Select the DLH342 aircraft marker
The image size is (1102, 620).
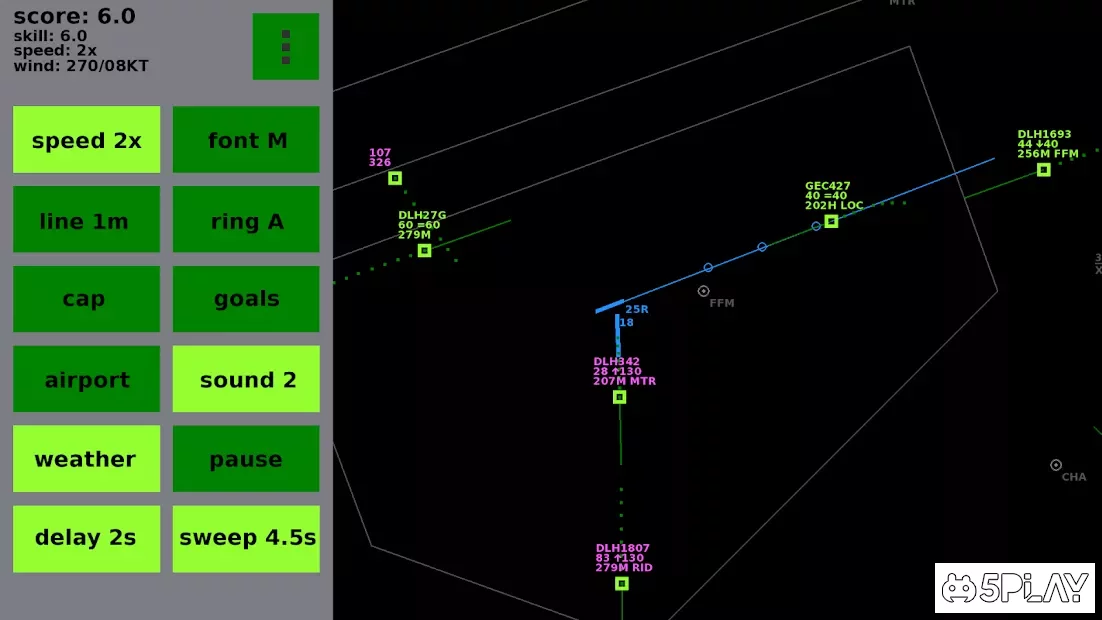pos(619,397)
